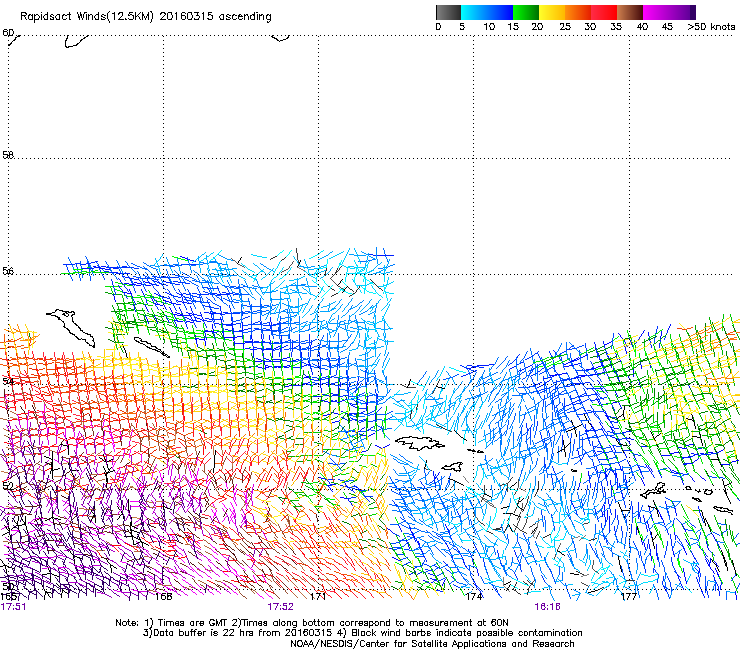Click the '15' legend scale label
740x650 pixels.
[513, 27]
